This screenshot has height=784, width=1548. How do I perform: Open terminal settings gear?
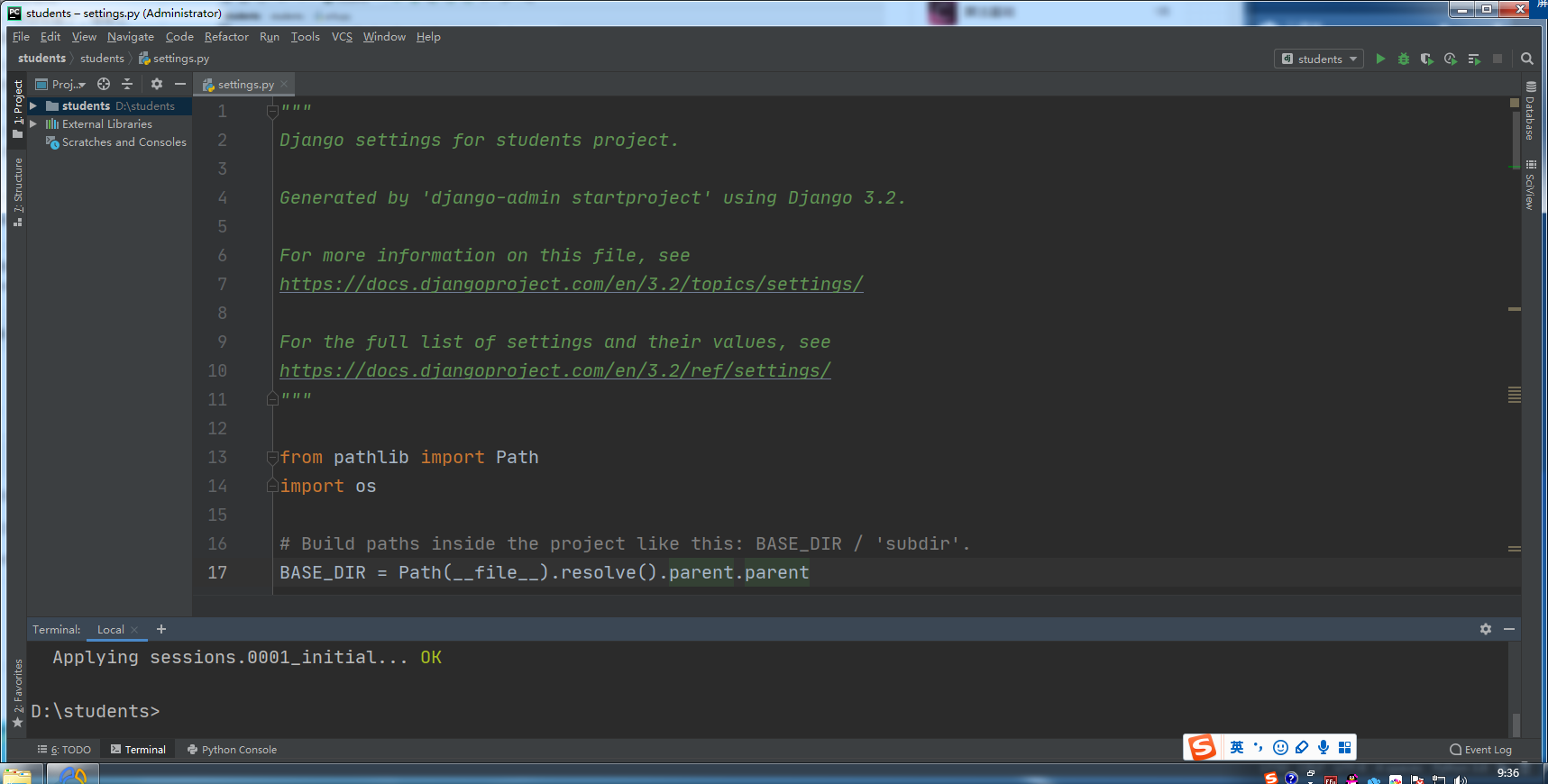[1486, 629]
